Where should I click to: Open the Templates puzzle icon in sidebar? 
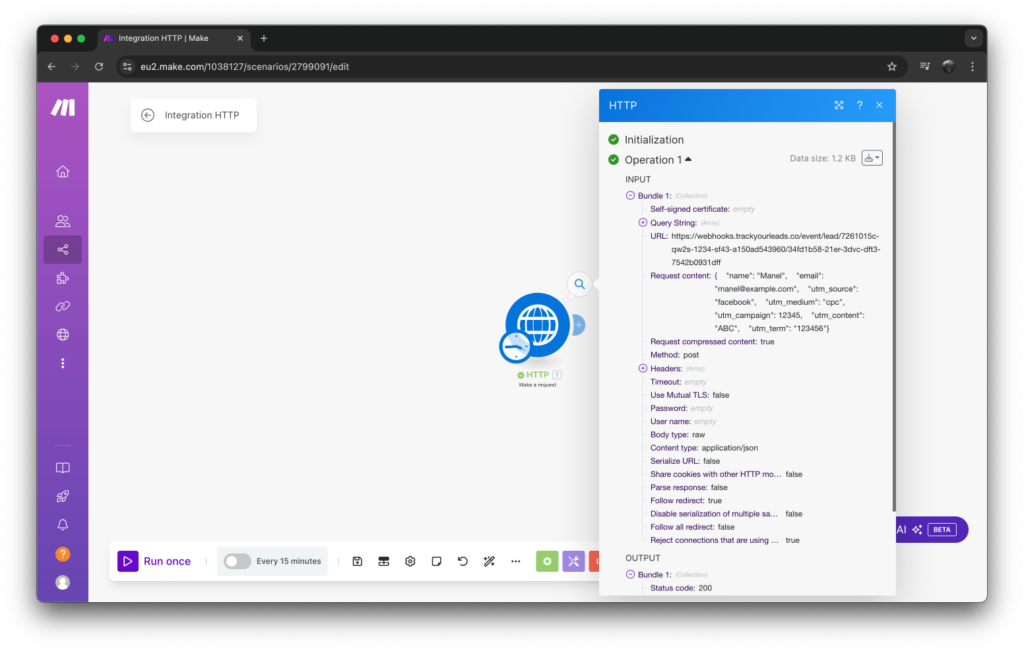click(63, 278)
